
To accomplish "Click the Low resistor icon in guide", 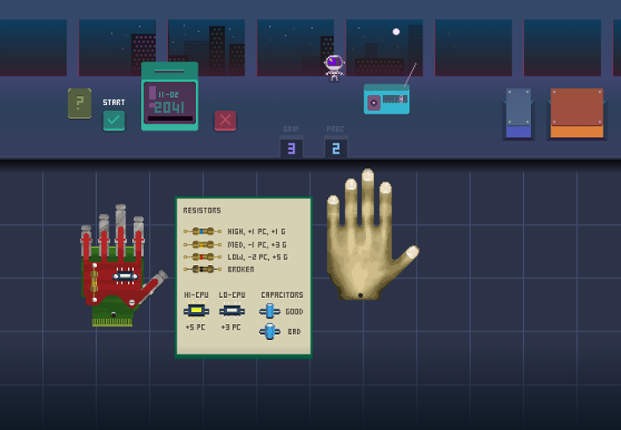I will coord(202,257).
